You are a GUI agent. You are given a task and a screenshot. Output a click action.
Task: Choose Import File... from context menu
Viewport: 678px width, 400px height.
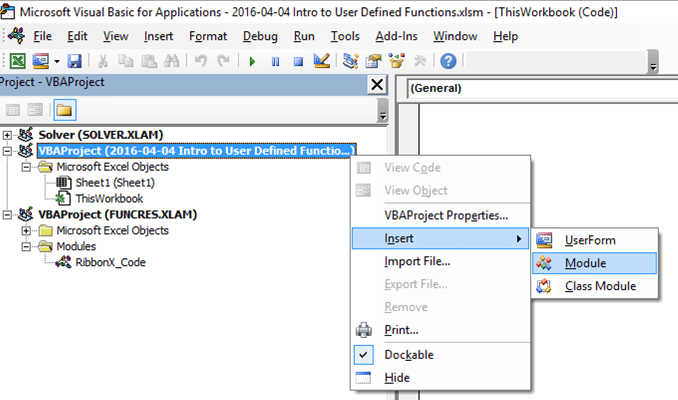pyautogui.click(x=441, y=261)
